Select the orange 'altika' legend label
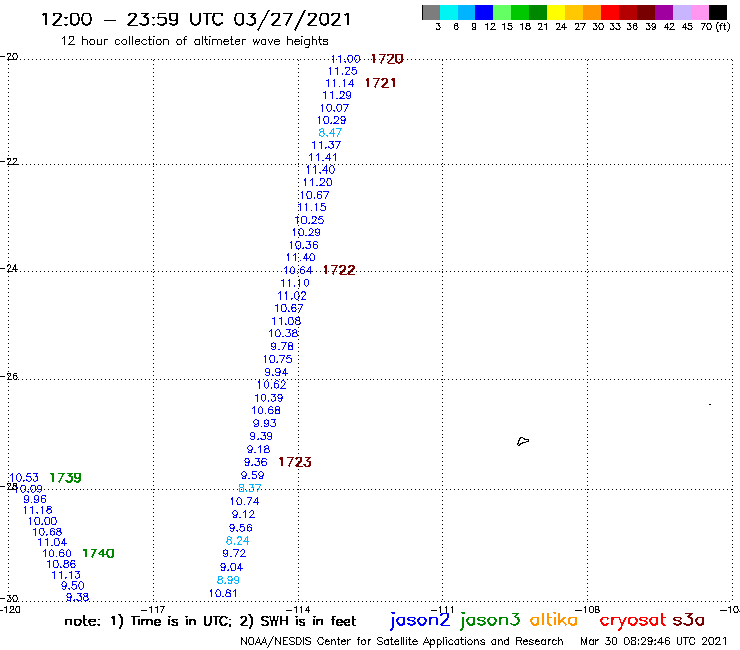The height and width of the screenshot is (650, 740). pyautogui.click(x=553, y=619)
